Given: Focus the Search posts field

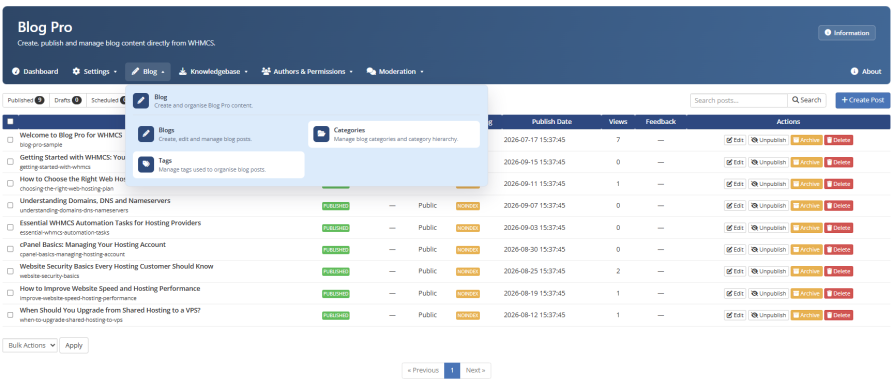Looking at the screenshot, I should point(739,100).
